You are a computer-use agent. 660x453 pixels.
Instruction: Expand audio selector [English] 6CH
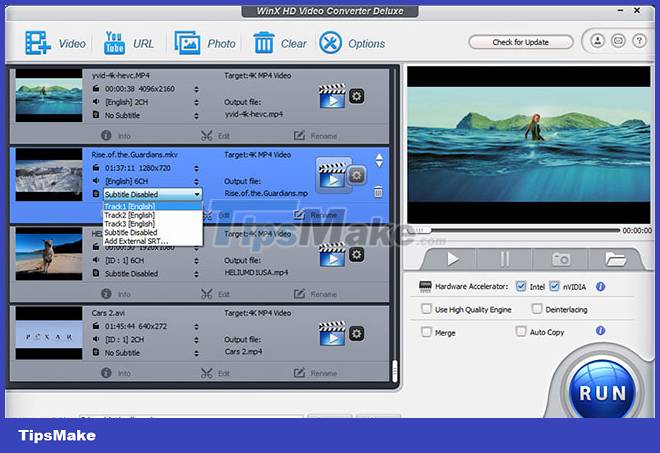pos(196,181)
